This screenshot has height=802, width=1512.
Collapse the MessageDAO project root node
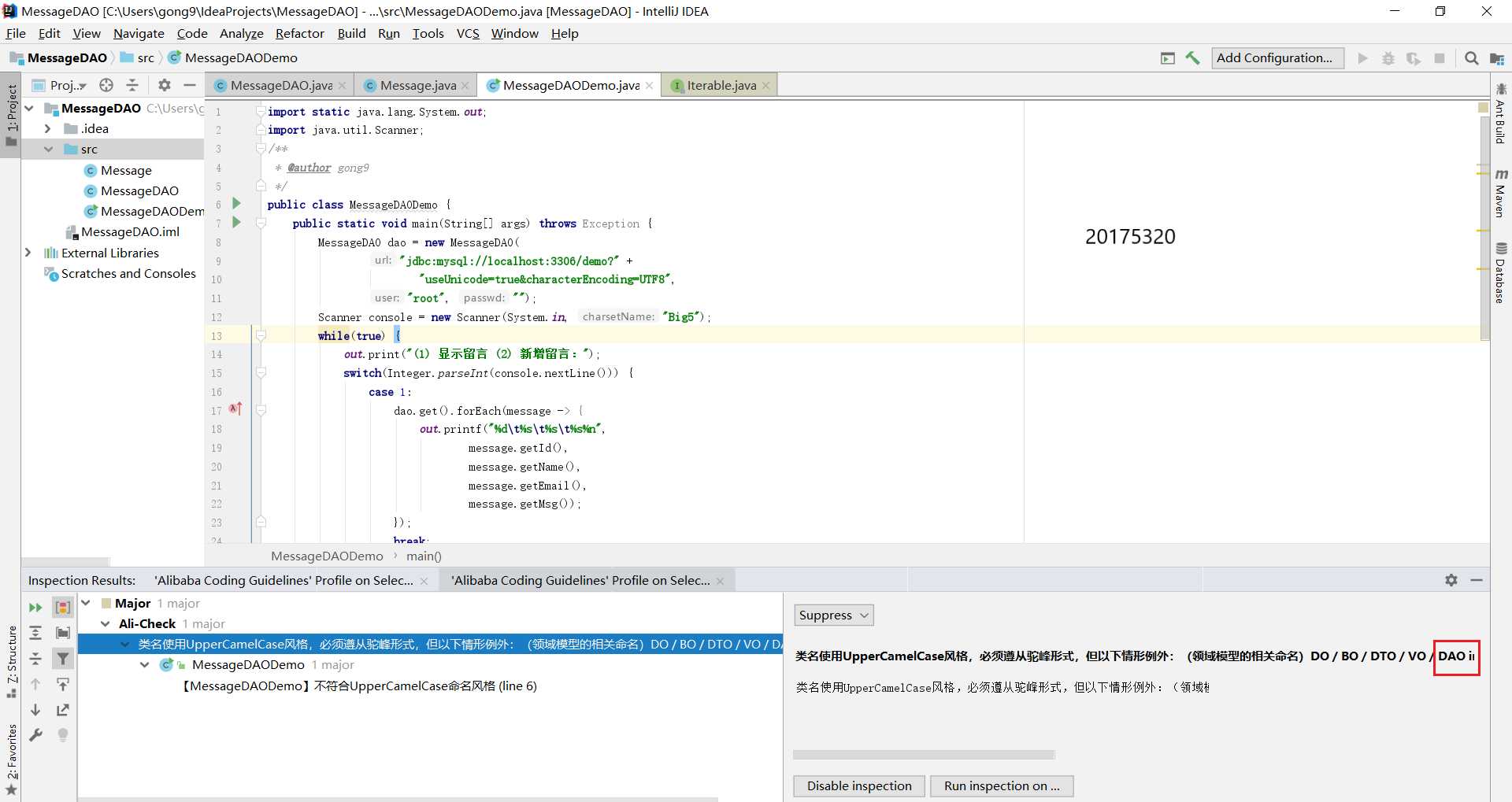29,109
